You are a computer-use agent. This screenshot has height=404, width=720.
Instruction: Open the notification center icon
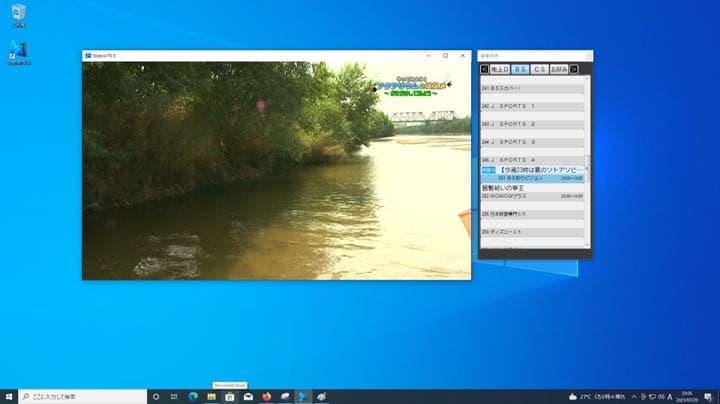pos(709,397)
